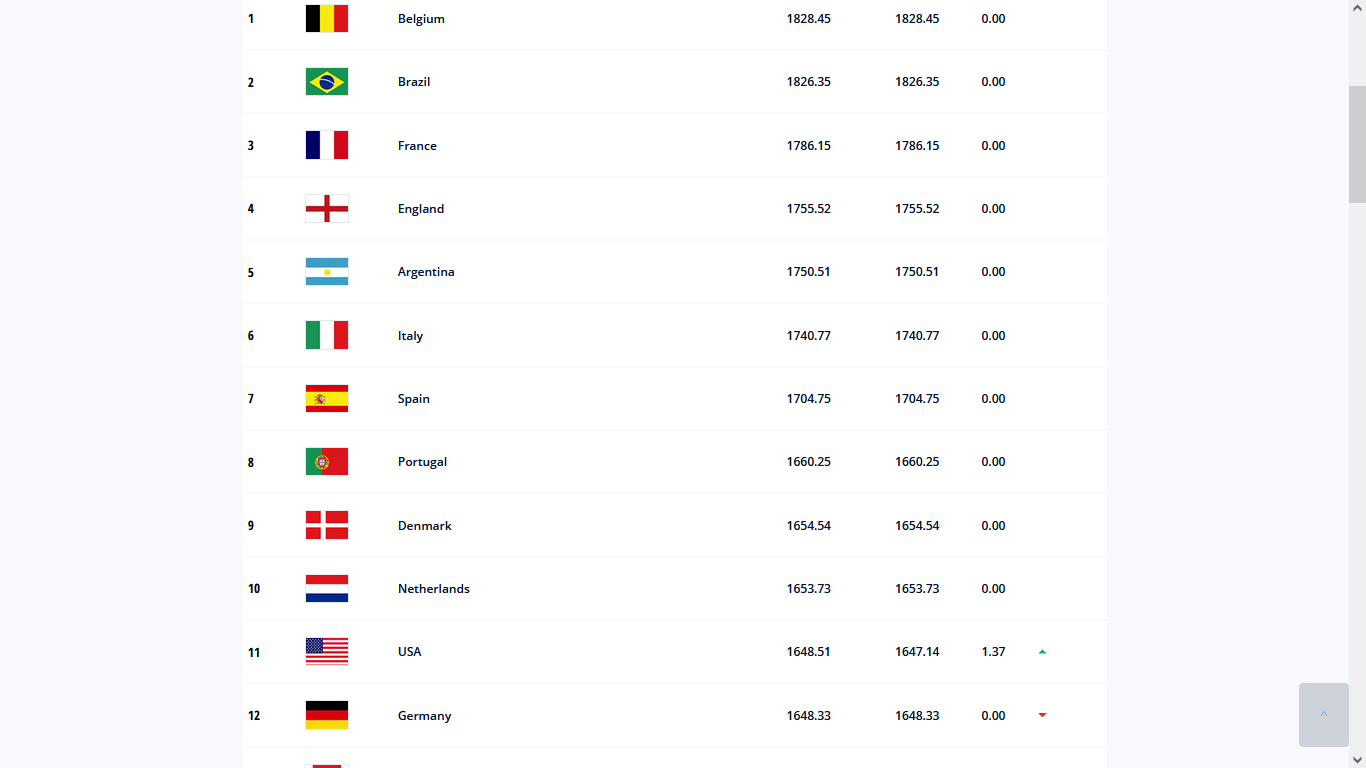Click the Portugal flag icon

pyautogui.click(x=326, y=462)
